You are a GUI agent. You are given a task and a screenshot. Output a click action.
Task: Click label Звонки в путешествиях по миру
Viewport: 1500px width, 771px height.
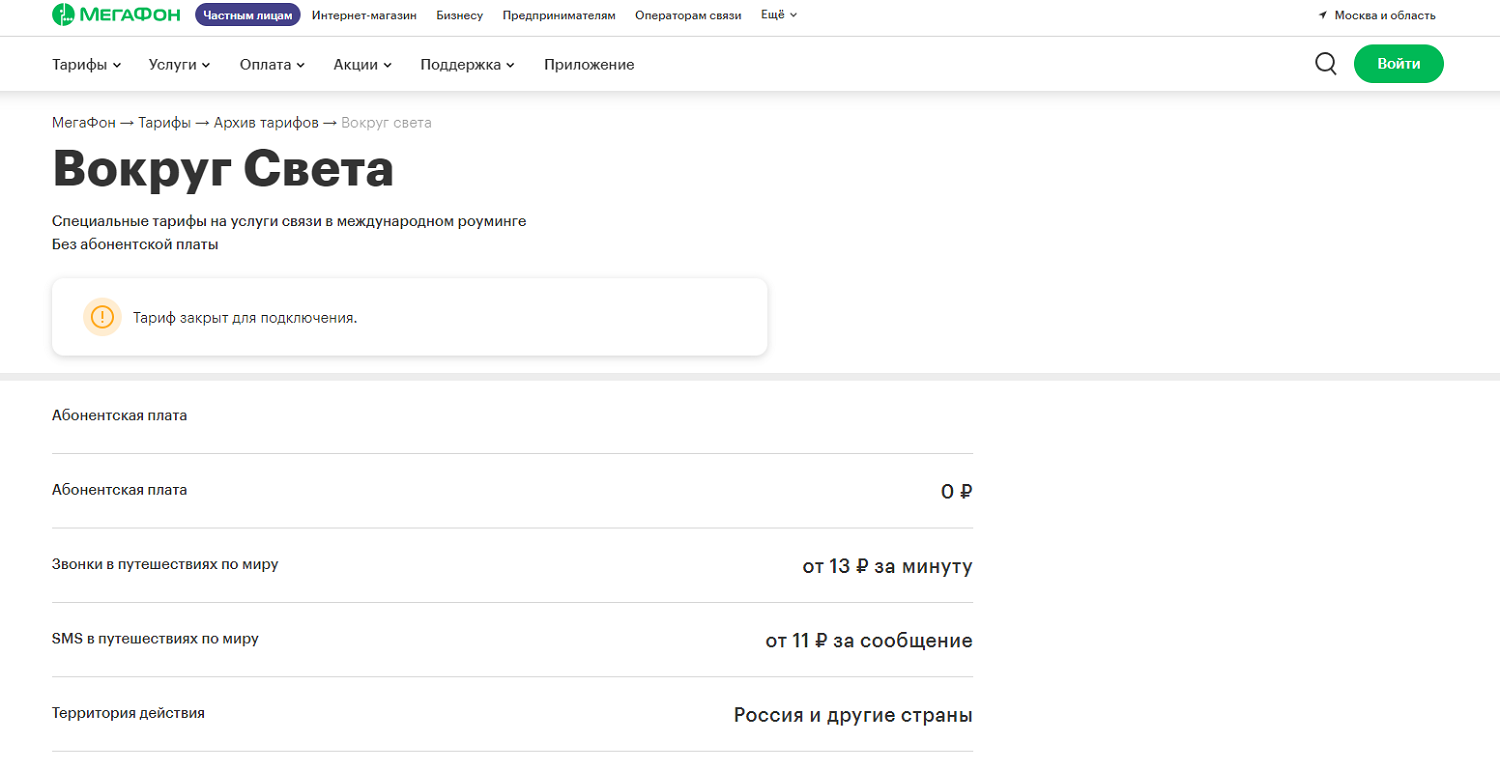coord(165,564)
